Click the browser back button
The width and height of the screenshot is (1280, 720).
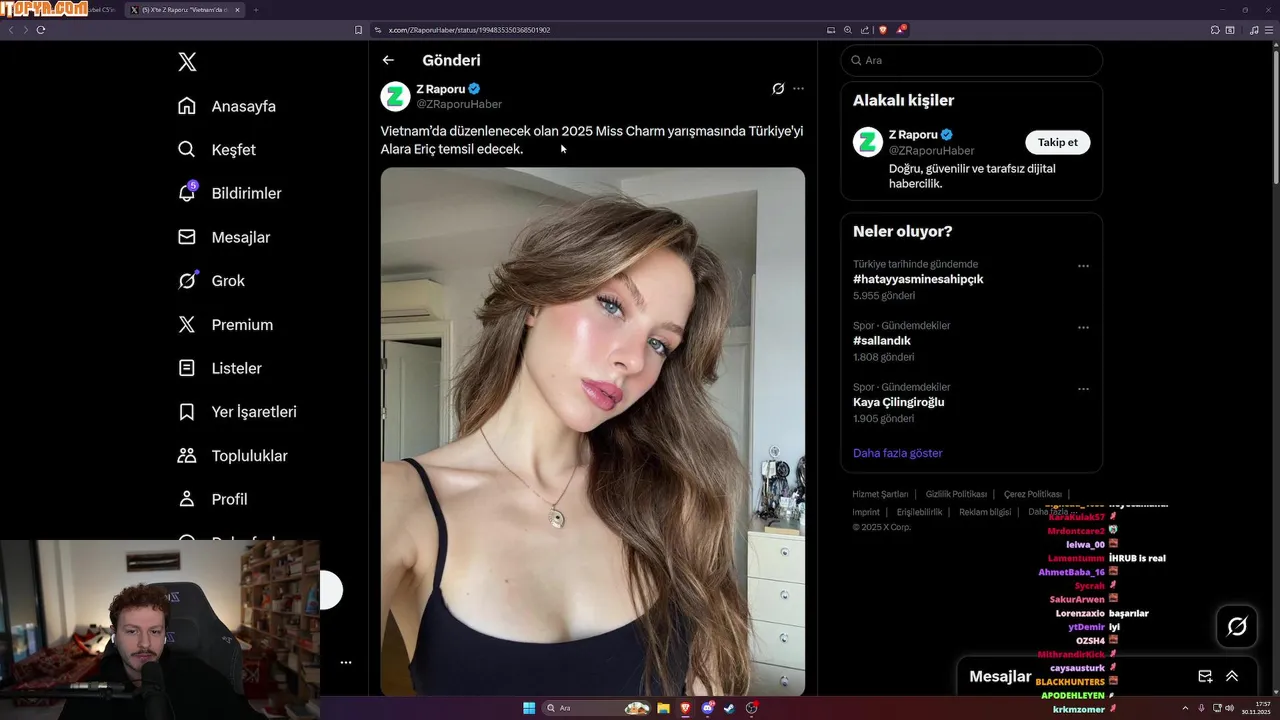click(x=11, y=30)
